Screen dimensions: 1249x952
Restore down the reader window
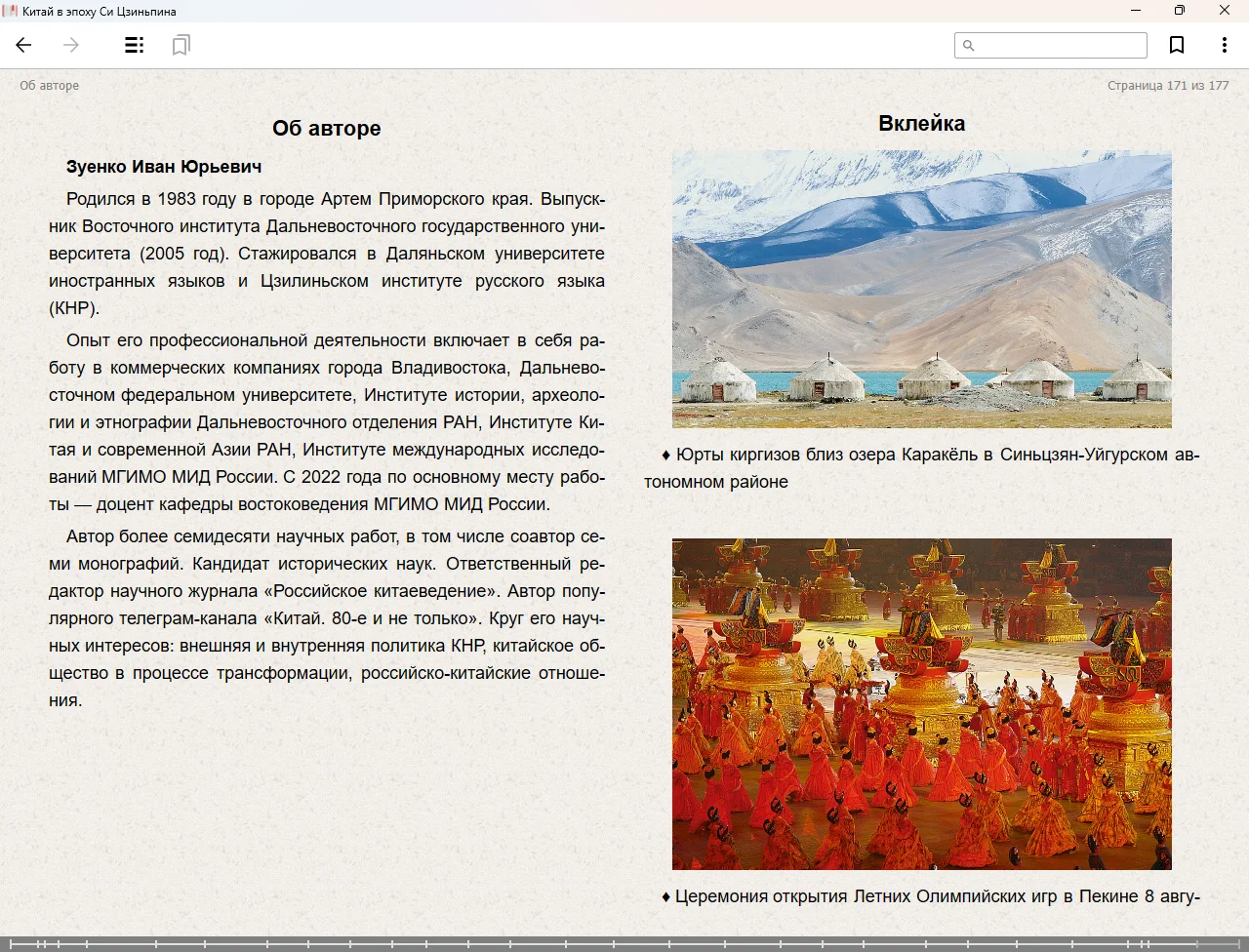pos(1179,11)
